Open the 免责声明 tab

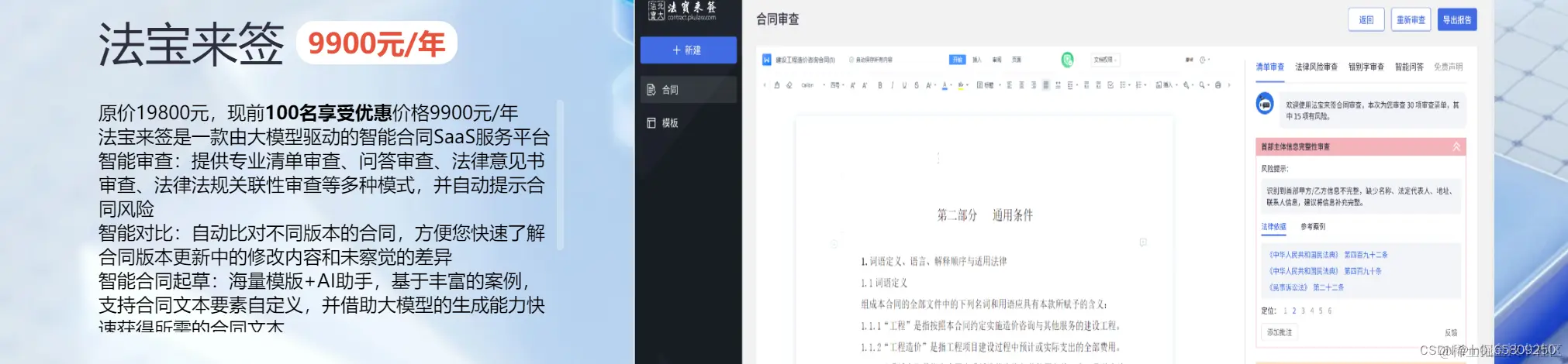[1448, 67]
